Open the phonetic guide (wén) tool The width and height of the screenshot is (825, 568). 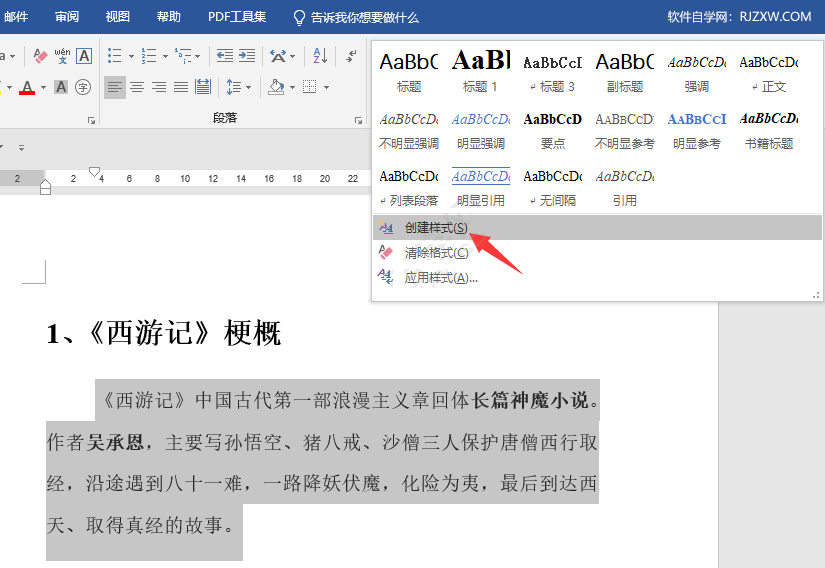pos(62,55)
